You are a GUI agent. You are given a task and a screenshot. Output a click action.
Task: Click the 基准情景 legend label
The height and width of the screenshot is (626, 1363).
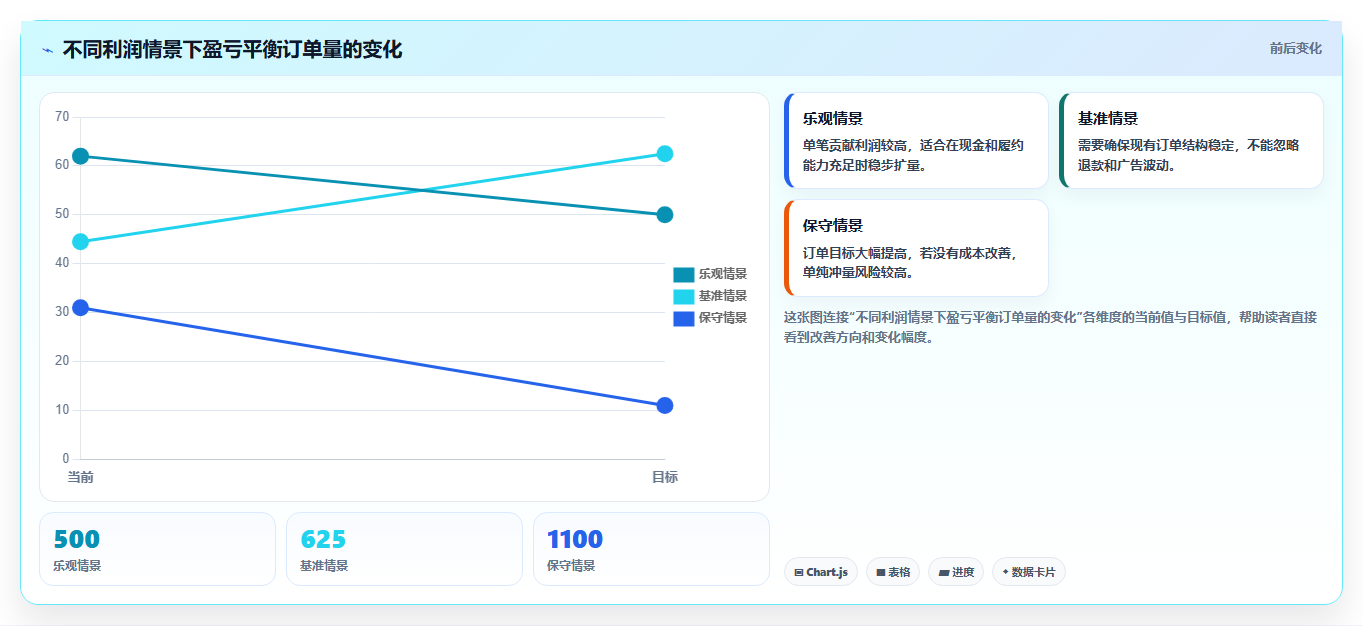point(723,296)
